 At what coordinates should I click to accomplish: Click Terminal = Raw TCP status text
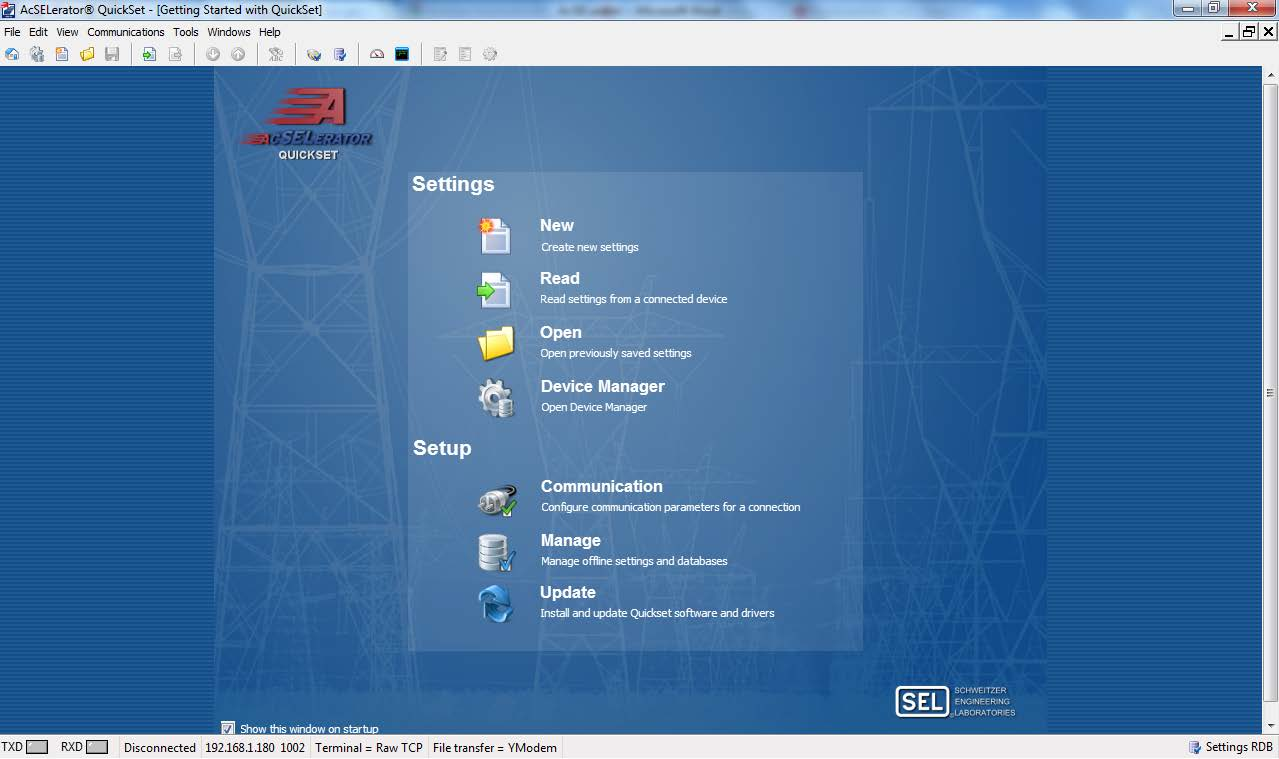click(x=369, y=747)
